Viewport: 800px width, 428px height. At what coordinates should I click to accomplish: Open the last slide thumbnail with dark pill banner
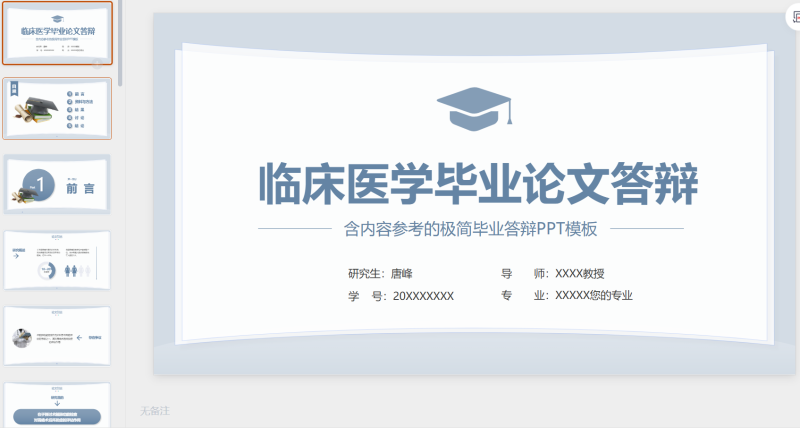(x=57, y=405)
